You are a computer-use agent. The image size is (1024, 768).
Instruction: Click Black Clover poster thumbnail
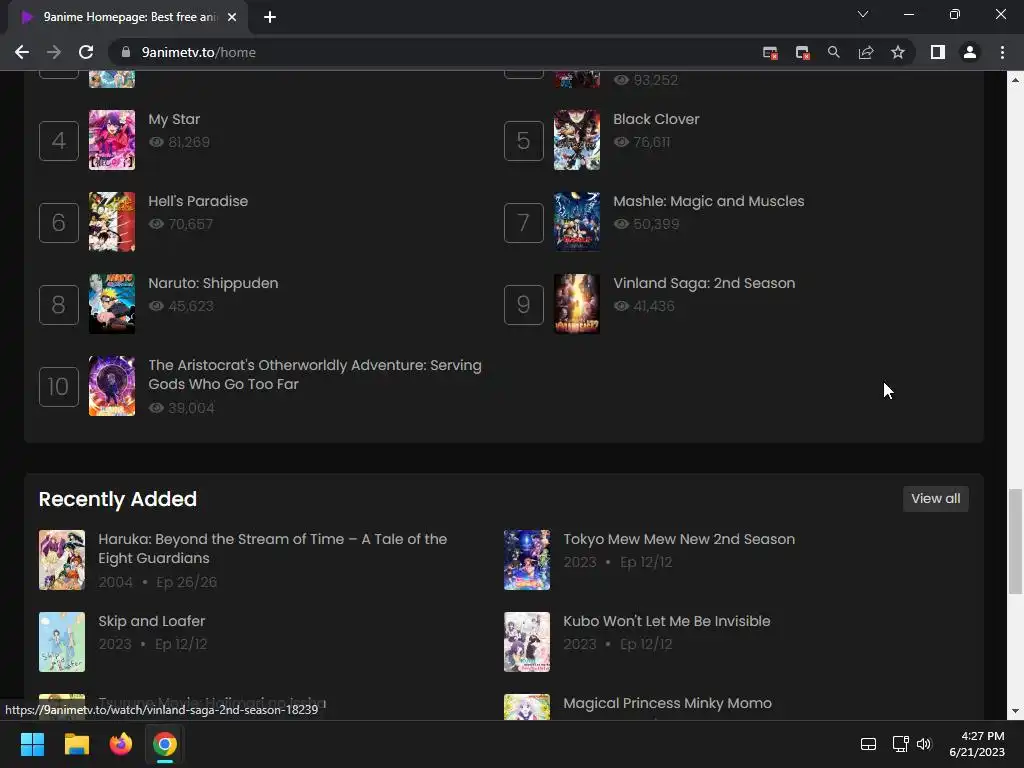coord(577,140)
